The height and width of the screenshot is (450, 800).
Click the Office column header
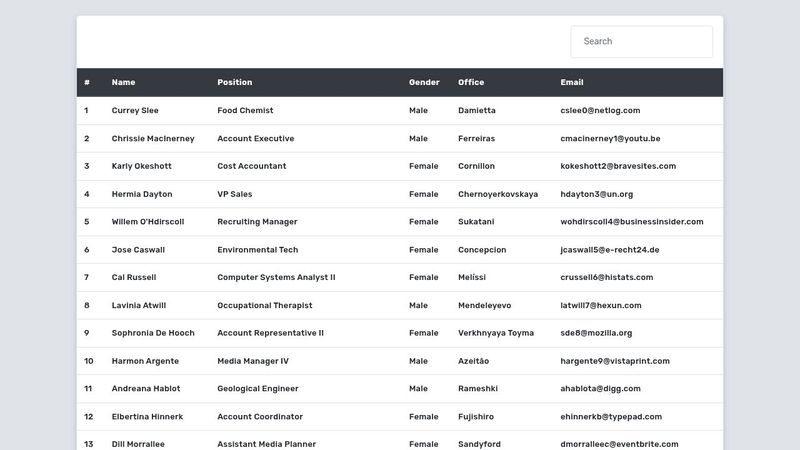point(471,82)
